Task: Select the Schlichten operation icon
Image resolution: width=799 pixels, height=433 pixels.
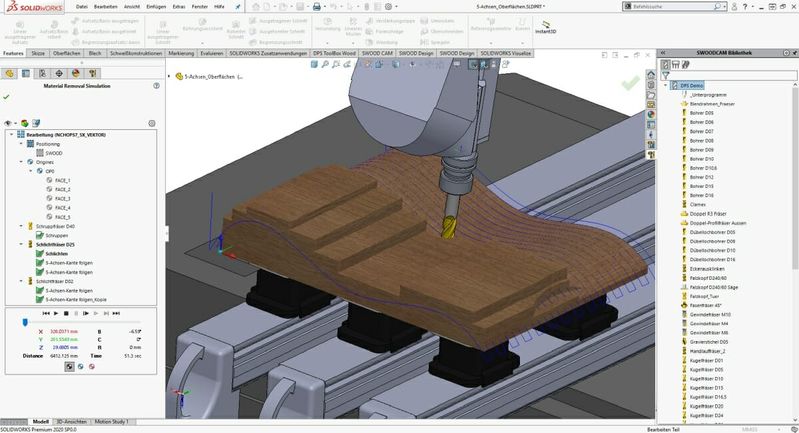Action: click(x=38, y=254)
